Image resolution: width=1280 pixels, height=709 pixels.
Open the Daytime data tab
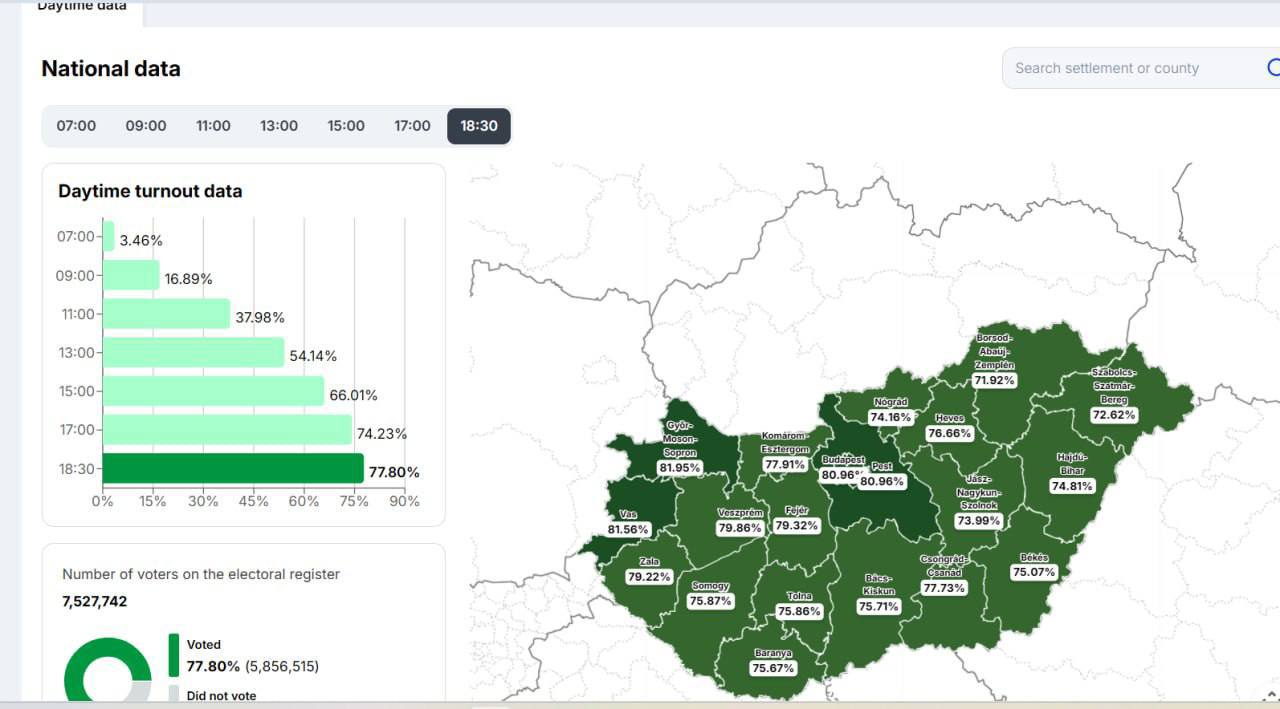(x=82, y=8)
